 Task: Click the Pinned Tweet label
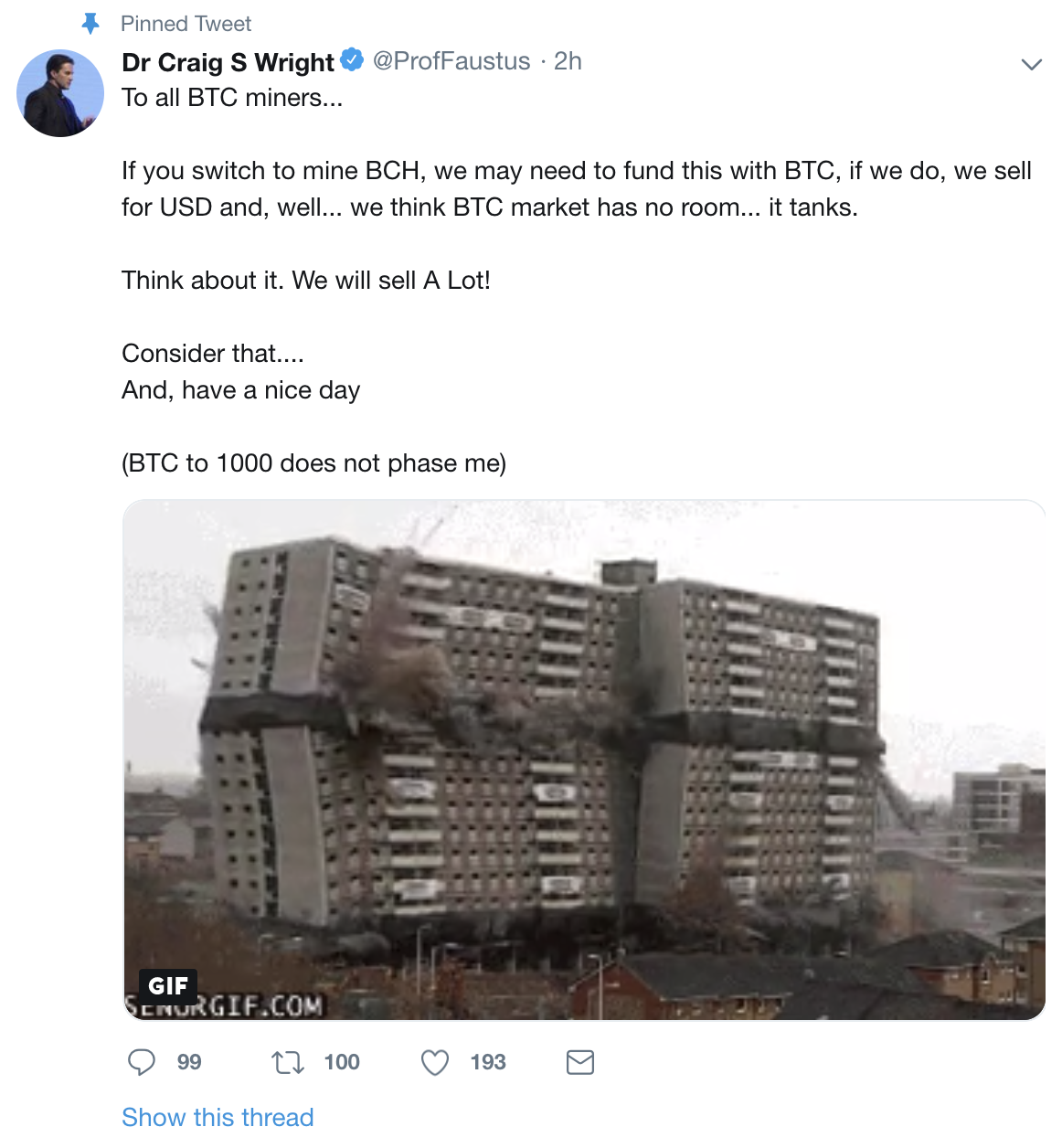click(186, 24)
